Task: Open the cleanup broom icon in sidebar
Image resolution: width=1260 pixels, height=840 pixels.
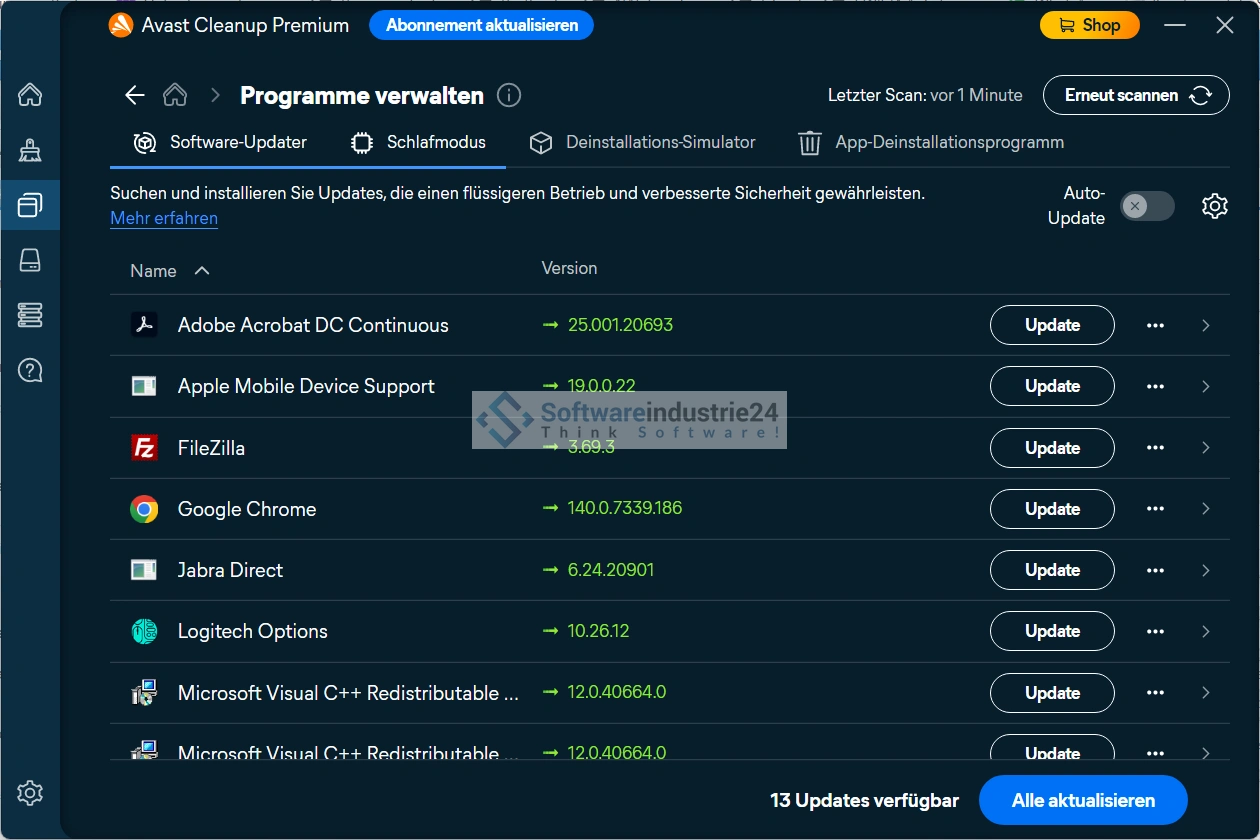Action: [30, 151]
